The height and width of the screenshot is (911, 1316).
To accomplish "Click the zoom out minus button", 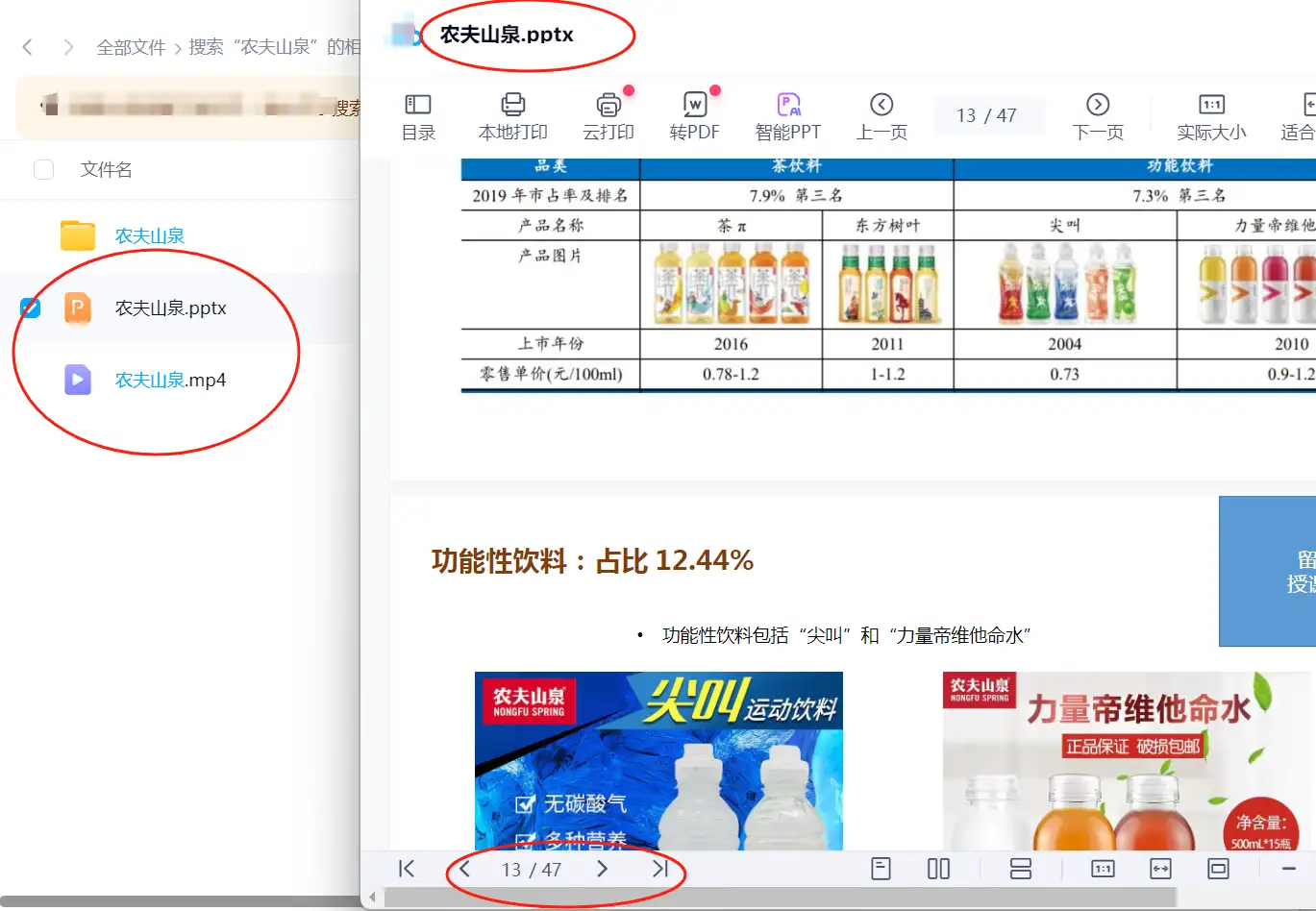I will 1289,869.
